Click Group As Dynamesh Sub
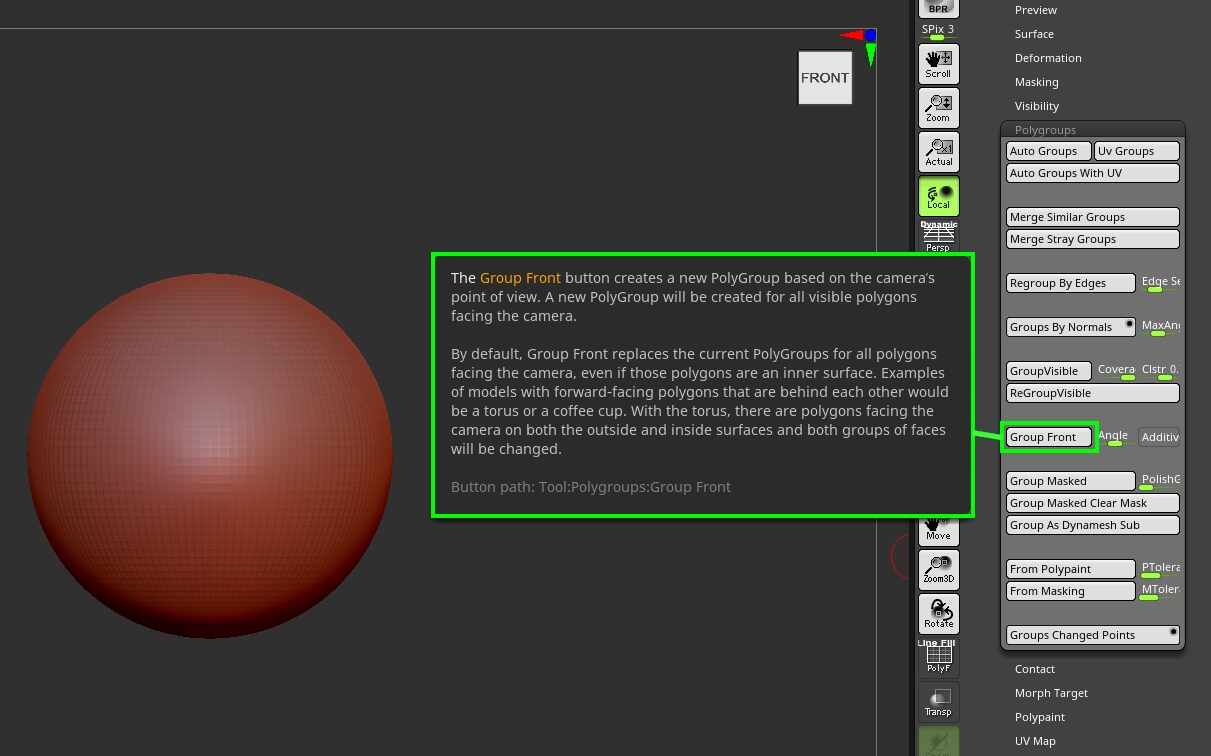1211x756 pixels. 1093,525
